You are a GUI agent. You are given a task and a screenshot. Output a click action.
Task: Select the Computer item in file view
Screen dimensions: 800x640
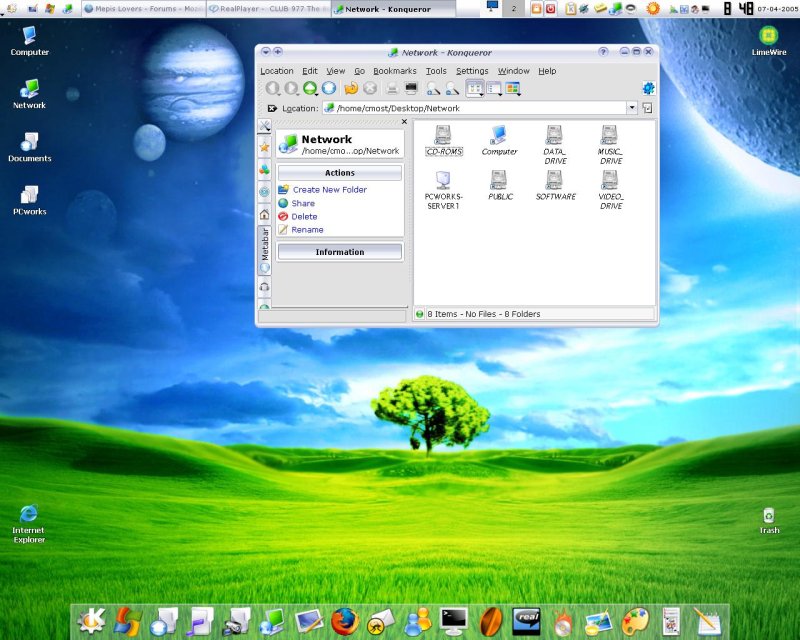(499, 140)
